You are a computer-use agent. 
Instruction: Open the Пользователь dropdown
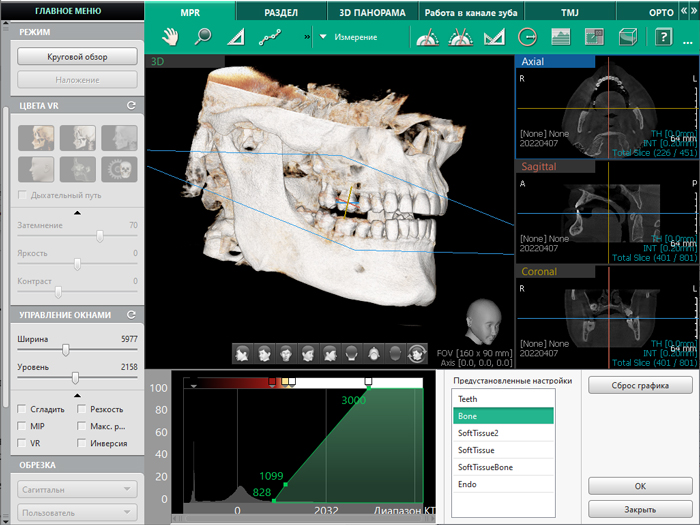click(x=77, y=512)
